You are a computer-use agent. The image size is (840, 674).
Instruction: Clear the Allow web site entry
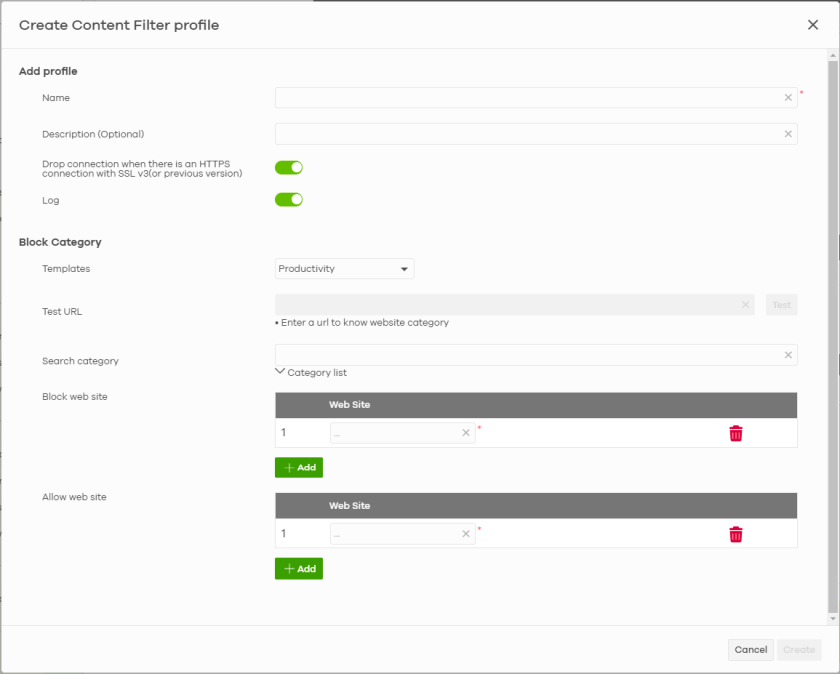[465, 534]
